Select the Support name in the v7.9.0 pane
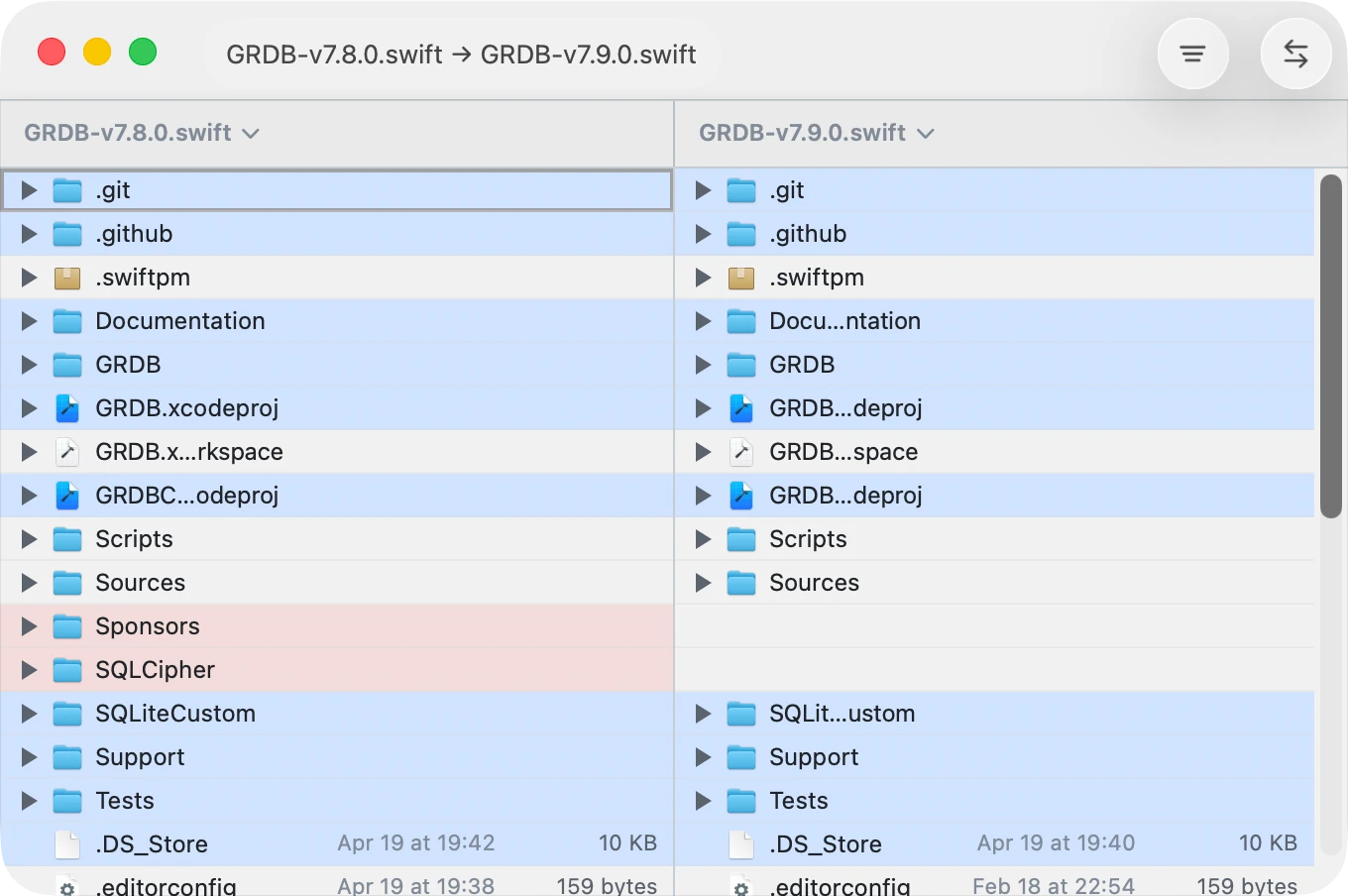This screenshot has width=1348, height=896. tap(814, 757)
